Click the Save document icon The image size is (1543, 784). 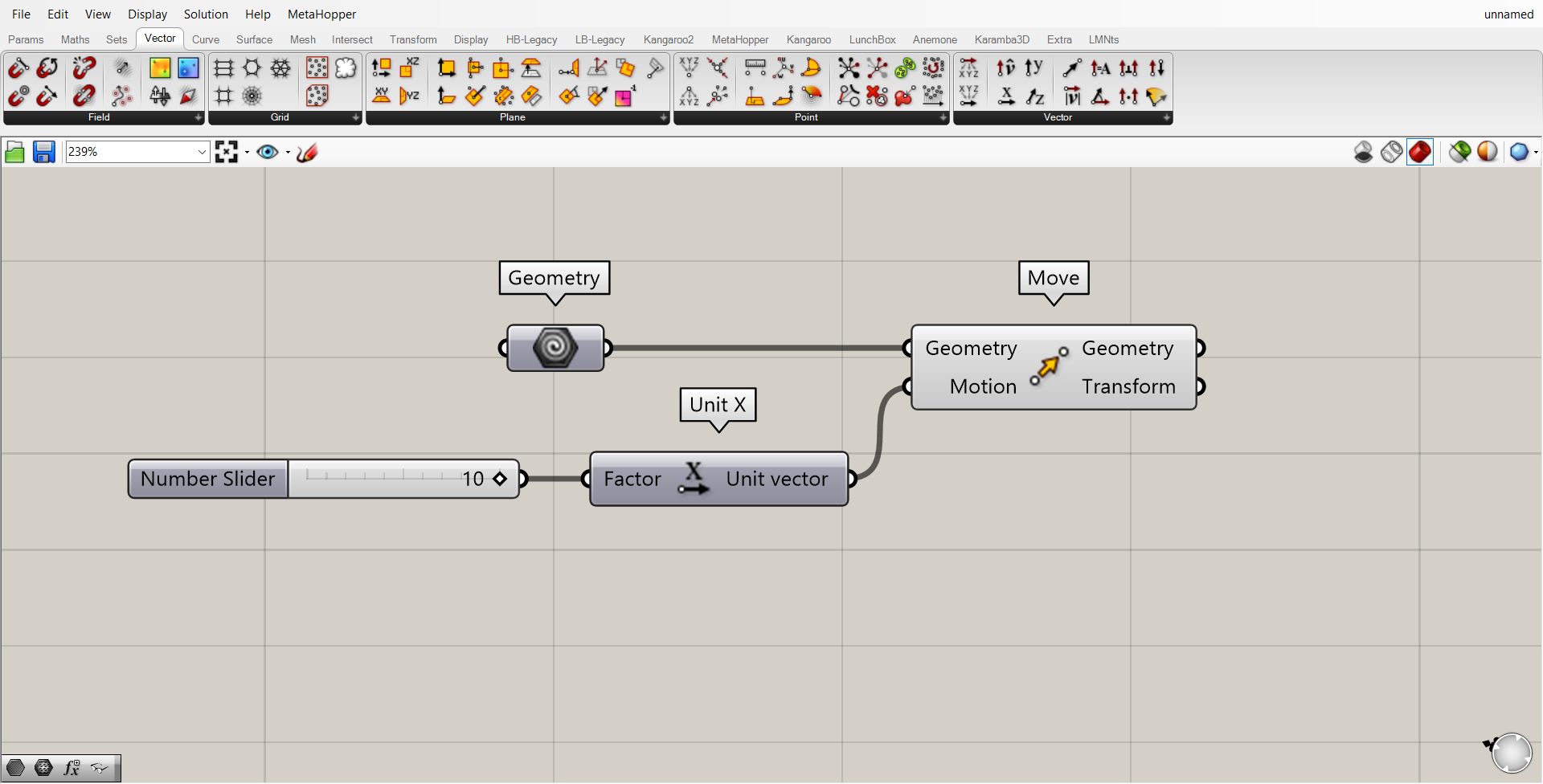click(43, 152)
